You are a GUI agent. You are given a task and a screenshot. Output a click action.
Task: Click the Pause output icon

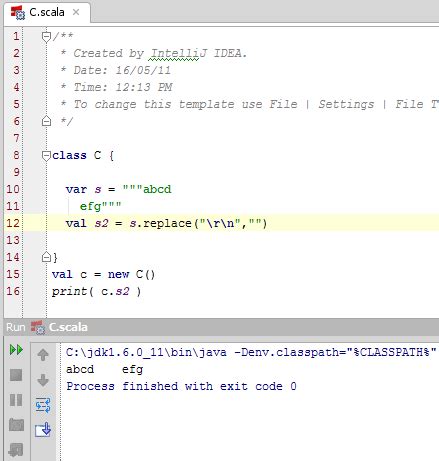[x=16, y=400]
